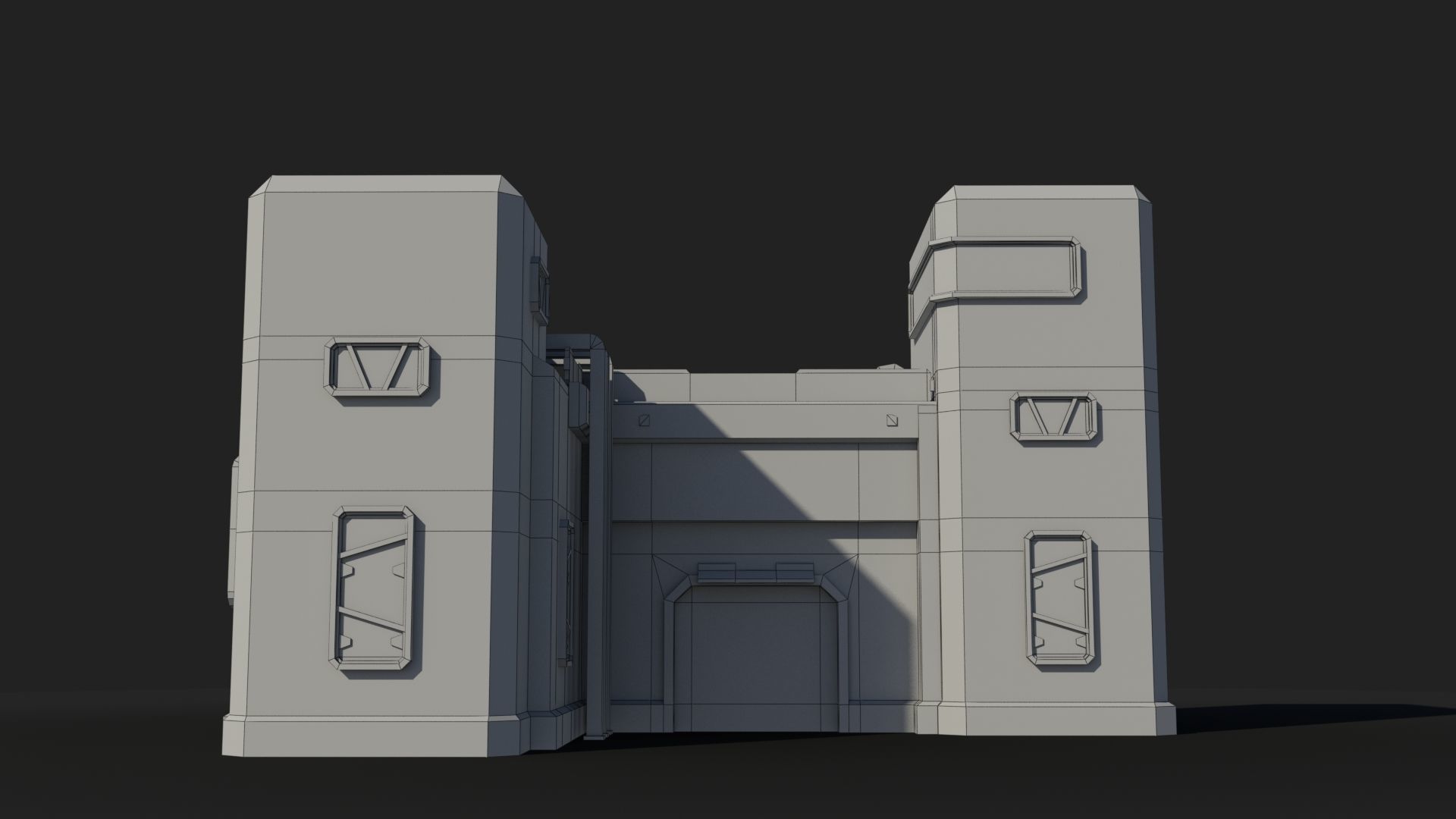The width and height of the screenshot is (1456, 819).
Task: Pick the right tower's small horizontal window
Action: (x=1055, y=417)
